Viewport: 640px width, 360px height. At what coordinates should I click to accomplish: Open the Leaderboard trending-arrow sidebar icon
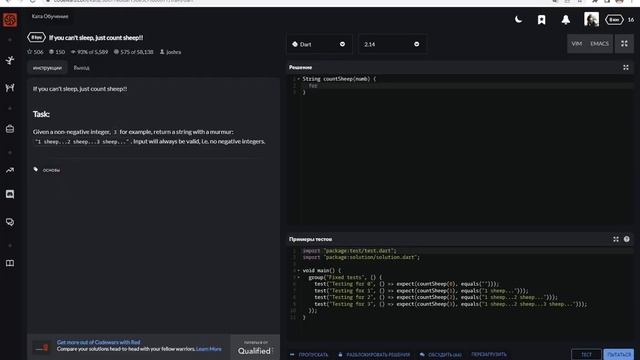[10, 170]
